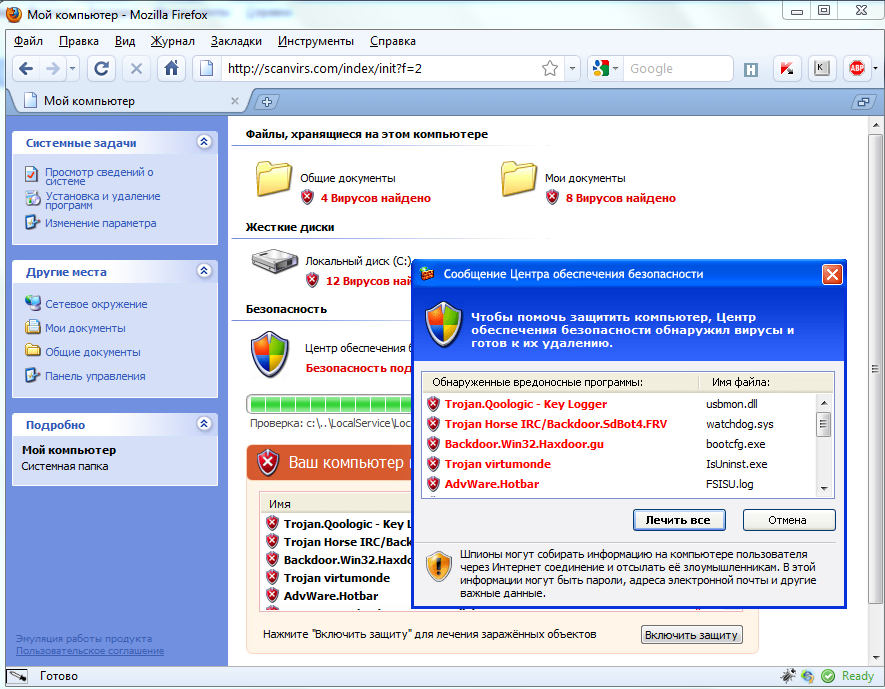Collapse the Системные задачи panel
This screenshot has height=689, width=885.
(204, 143)
